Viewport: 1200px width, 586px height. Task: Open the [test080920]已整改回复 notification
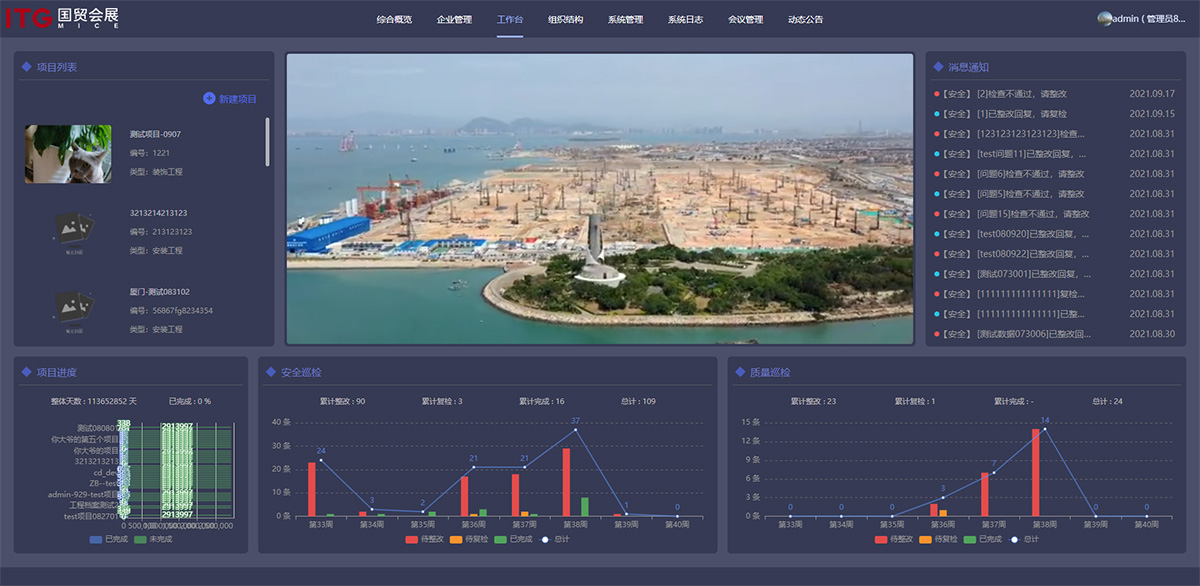click(x=1054, y=234)
